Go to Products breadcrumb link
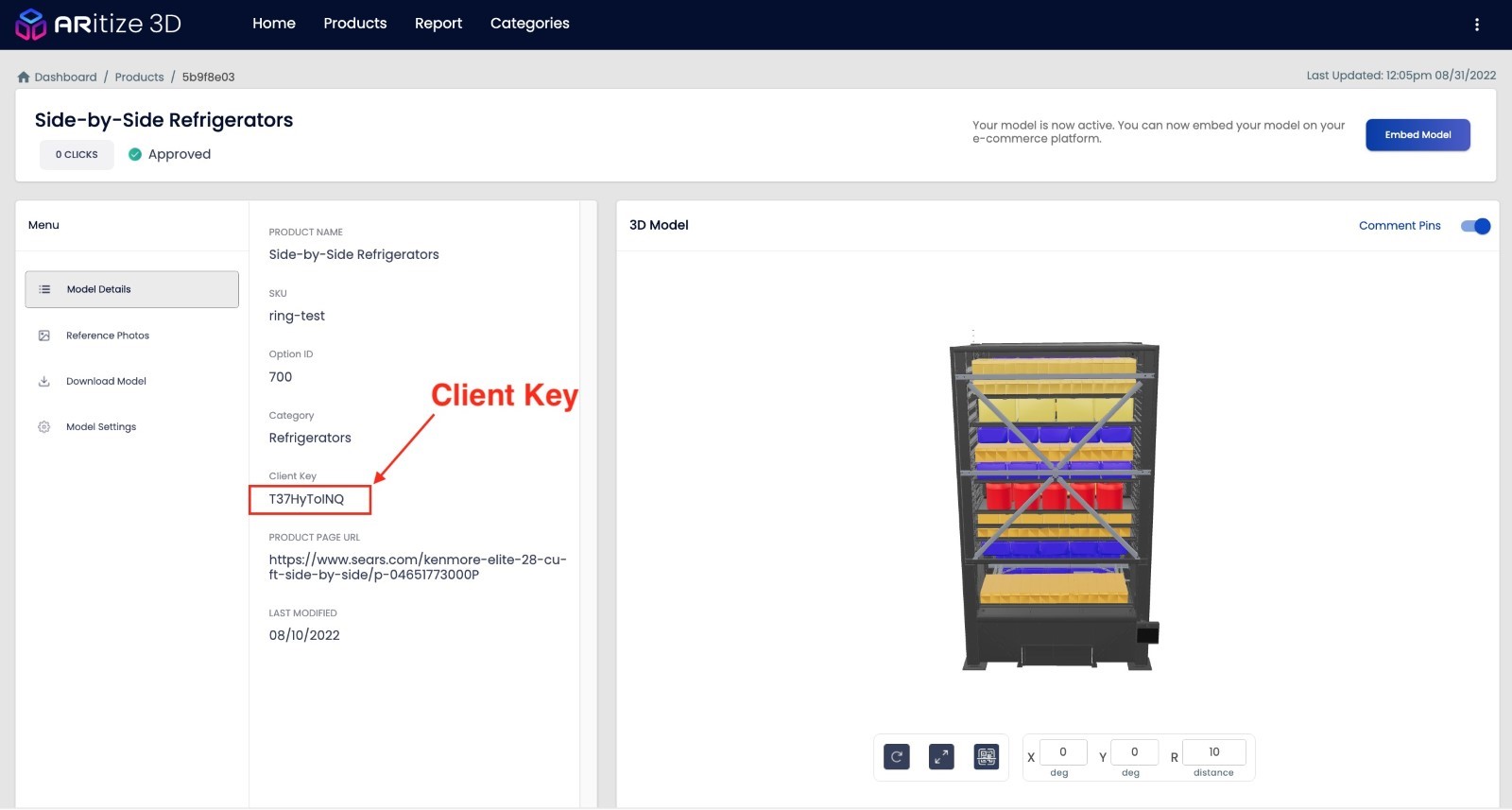Image resolution: width=1512 pixels, height=810 pixels. (139, 78)
